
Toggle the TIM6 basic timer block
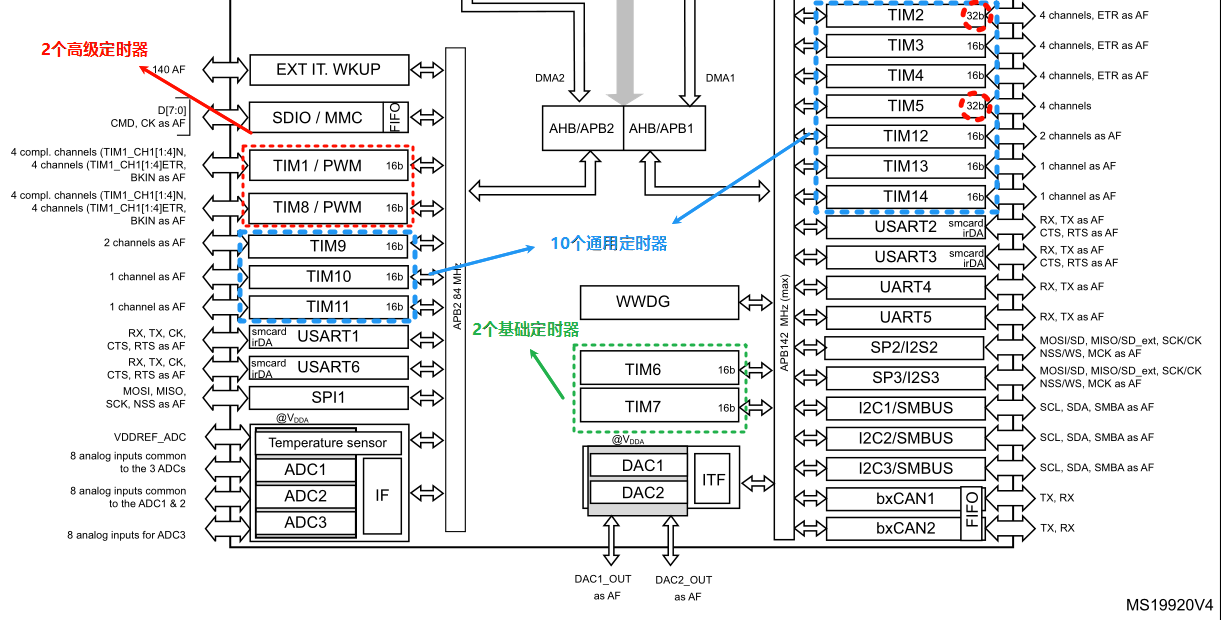658,369
